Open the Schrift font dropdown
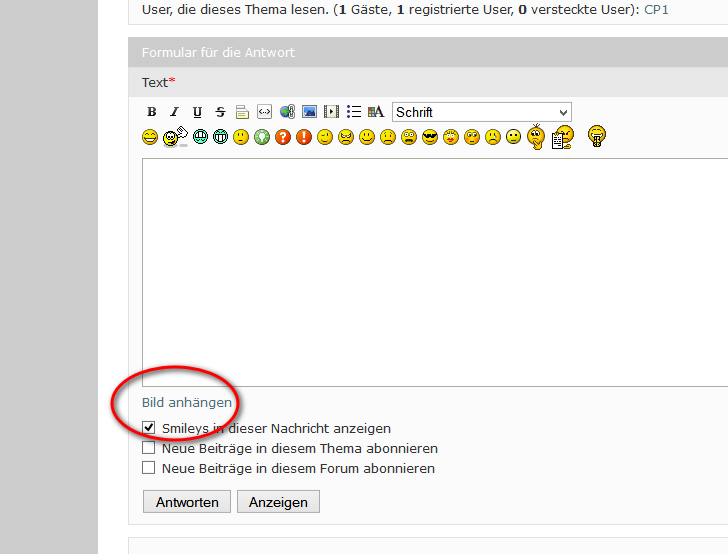Viewport: 728px width, 554px height. tap(482, 112)
